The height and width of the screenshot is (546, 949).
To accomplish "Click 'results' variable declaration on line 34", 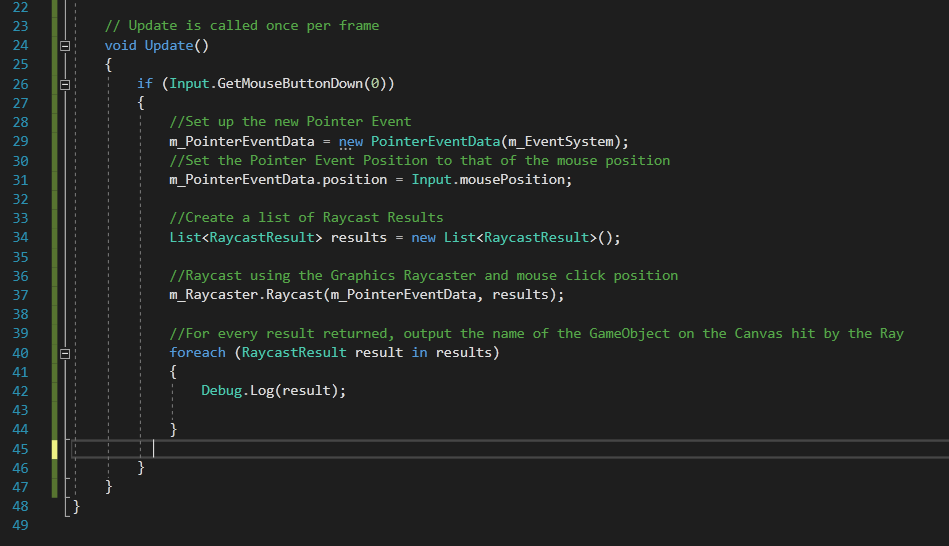I will tap(359, 237).
